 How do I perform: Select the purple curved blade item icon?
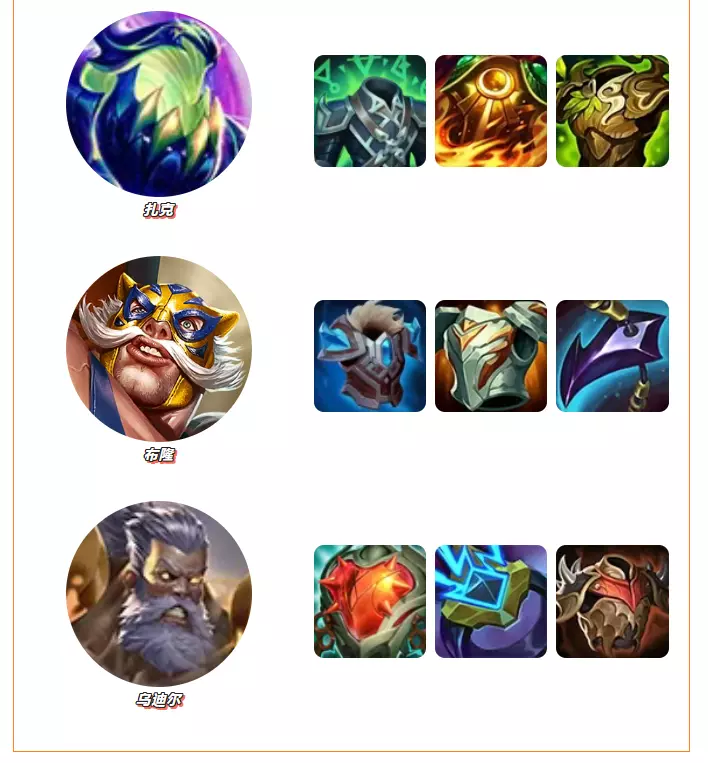point(612,356)
